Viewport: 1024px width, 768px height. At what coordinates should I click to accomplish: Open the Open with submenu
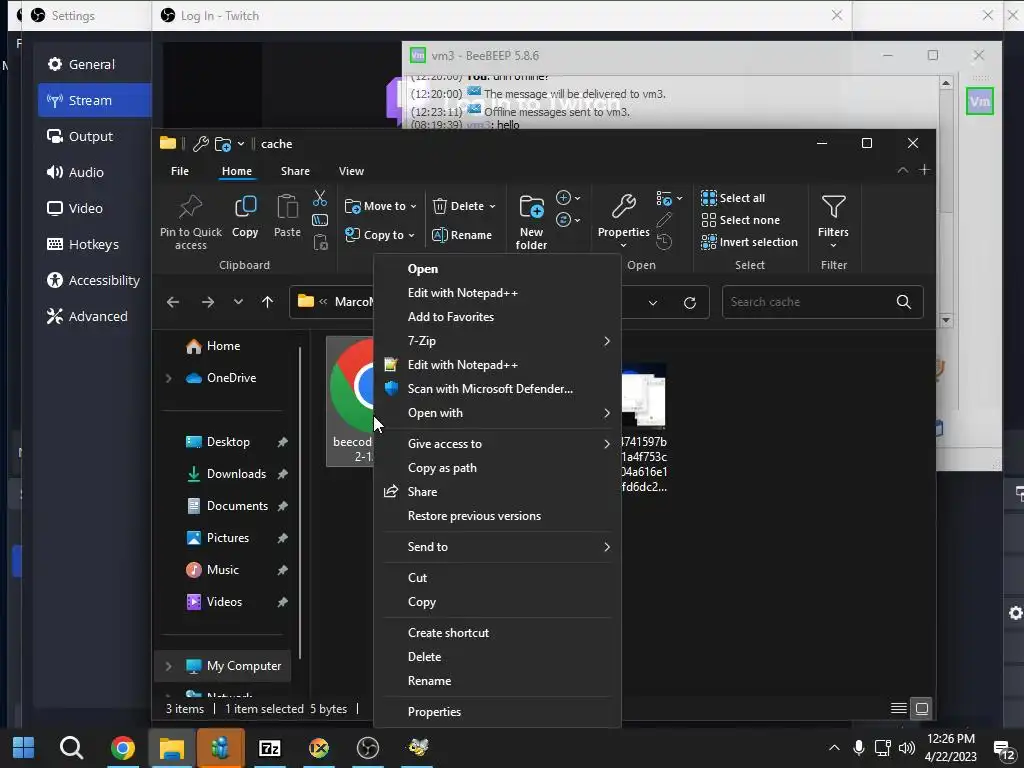pos(497,413)
